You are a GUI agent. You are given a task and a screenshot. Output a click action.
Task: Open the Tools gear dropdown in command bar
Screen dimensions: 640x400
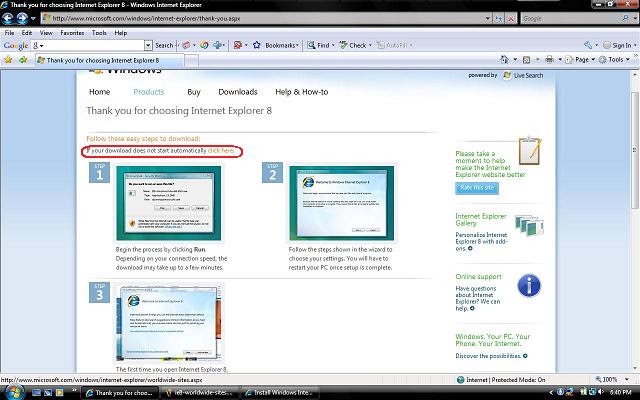[613, 60]
